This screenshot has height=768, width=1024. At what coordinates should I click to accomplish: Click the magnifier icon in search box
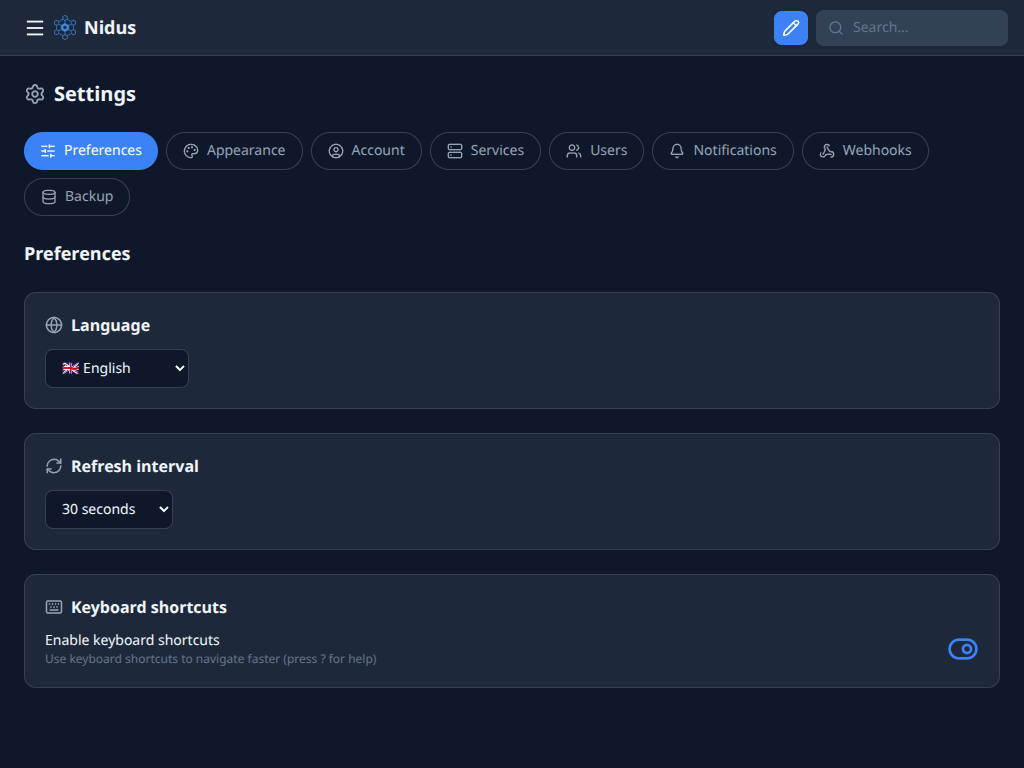pyautogui.click(x=836, y=28)
